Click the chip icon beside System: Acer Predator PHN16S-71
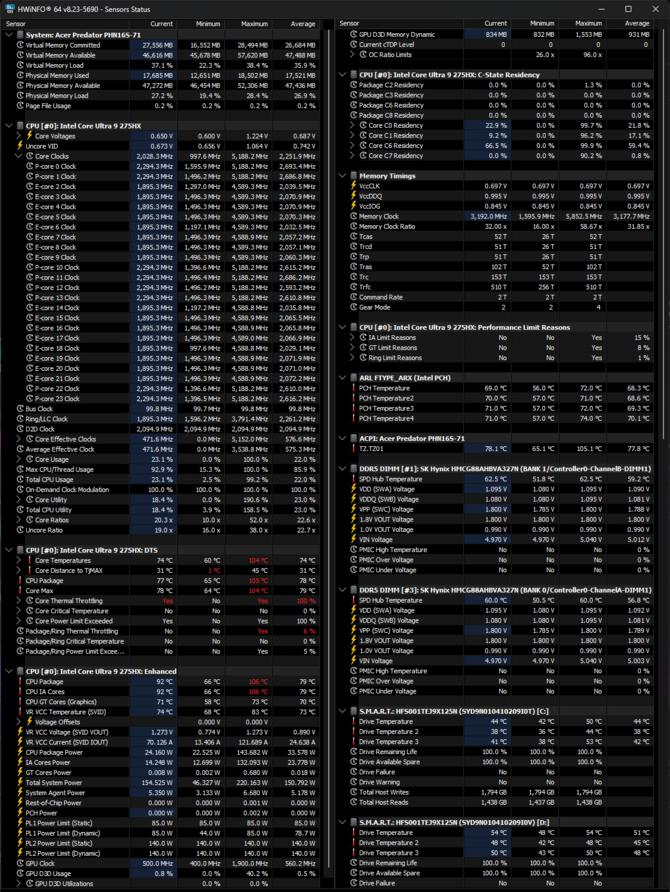 point(9,34)
